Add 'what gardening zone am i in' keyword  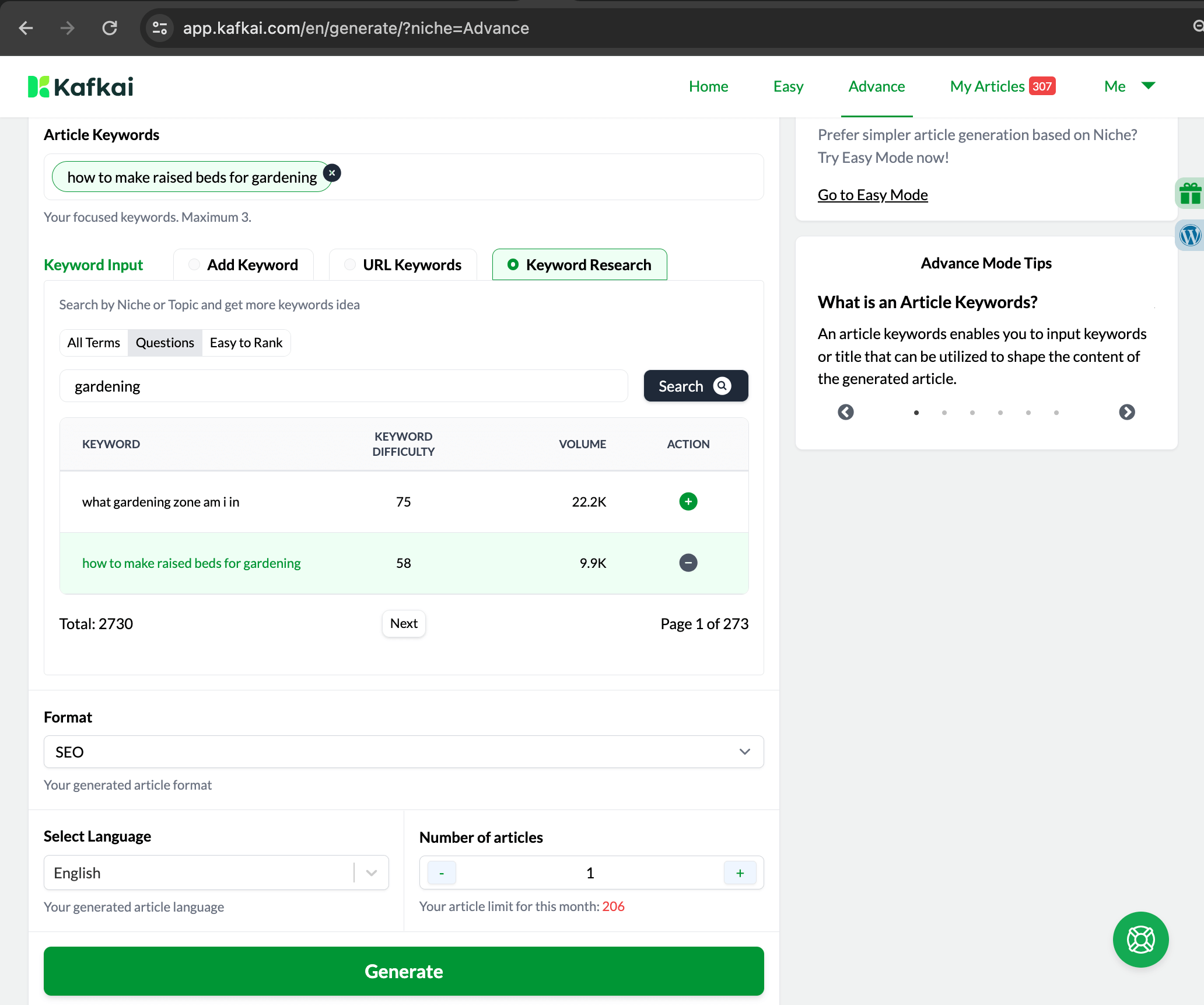coord(688,501)
